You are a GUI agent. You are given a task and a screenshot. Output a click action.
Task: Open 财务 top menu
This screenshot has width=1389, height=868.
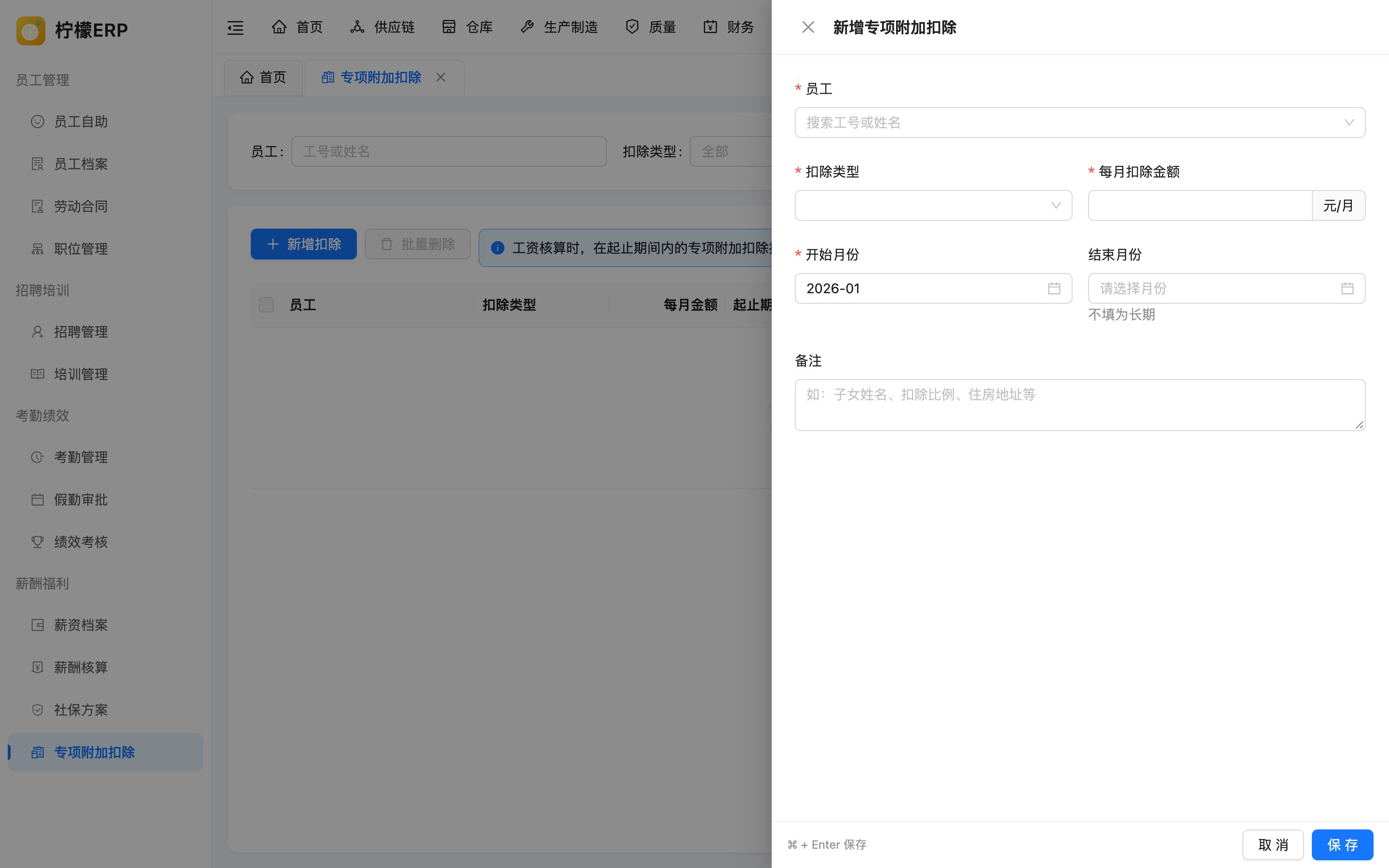(729, 27)
